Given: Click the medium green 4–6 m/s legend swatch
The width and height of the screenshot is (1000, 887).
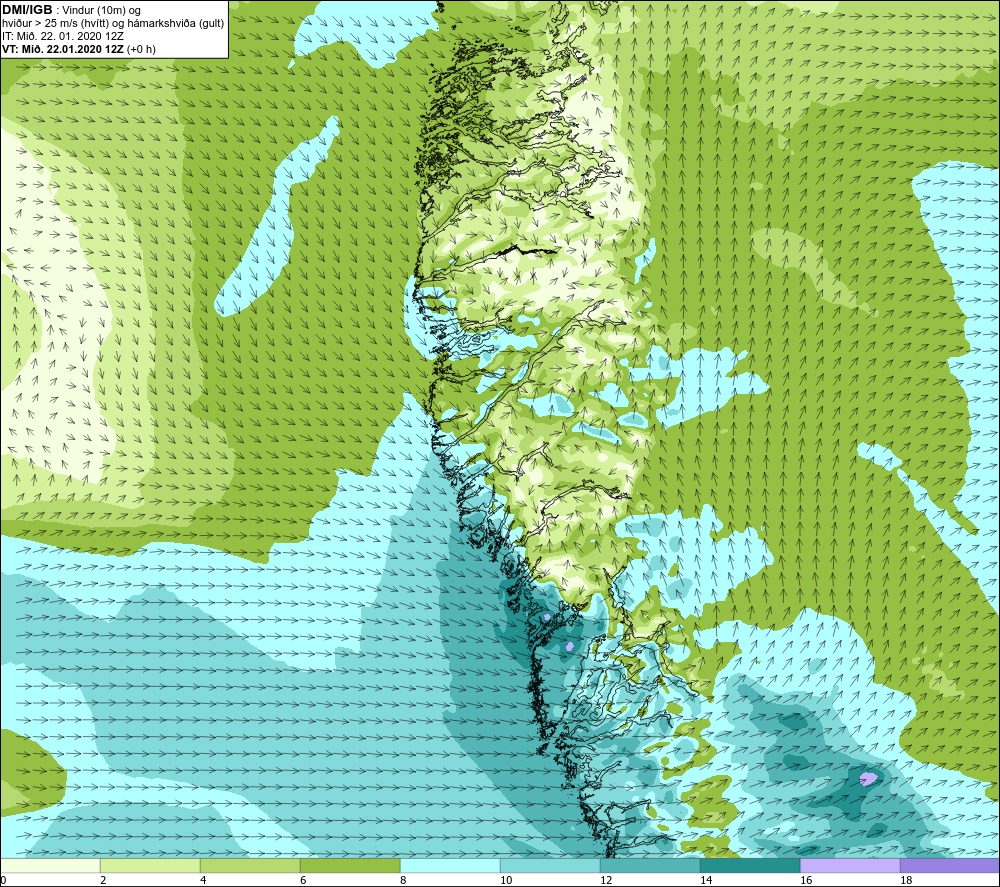Looking at the screenshot, I should 250,865.
